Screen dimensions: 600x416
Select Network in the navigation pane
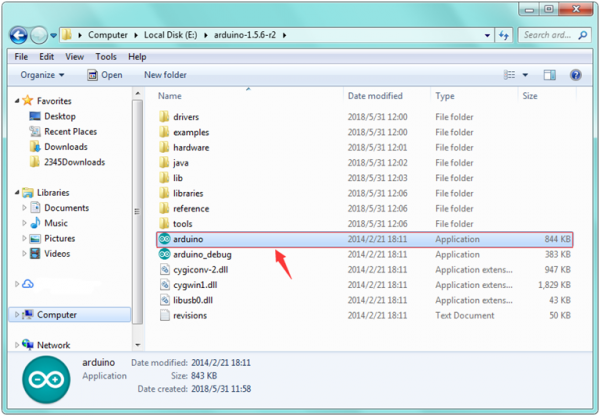[x=53, y=345]
